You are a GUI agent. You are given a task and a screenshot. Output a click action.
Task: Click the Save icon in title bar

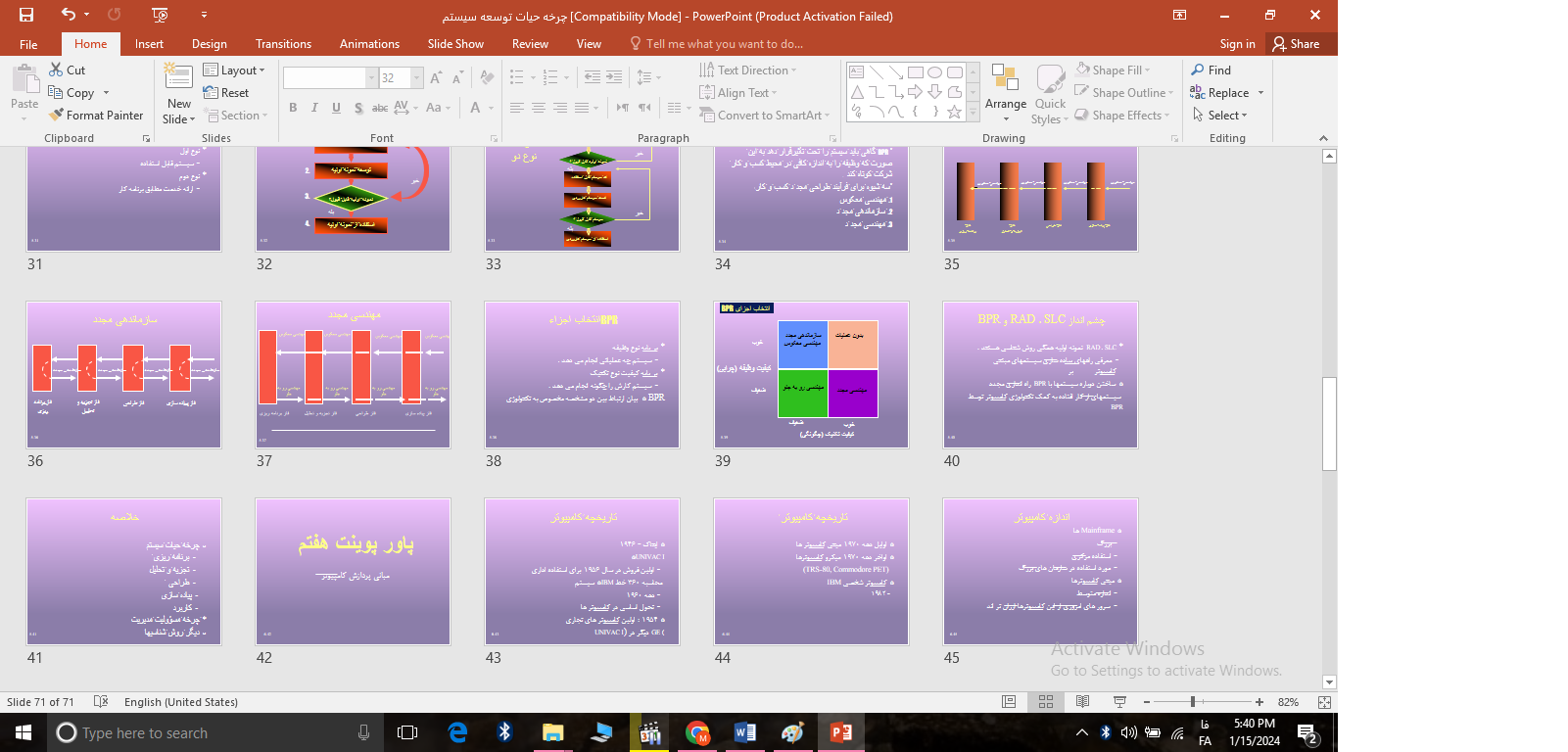[26, 15]
